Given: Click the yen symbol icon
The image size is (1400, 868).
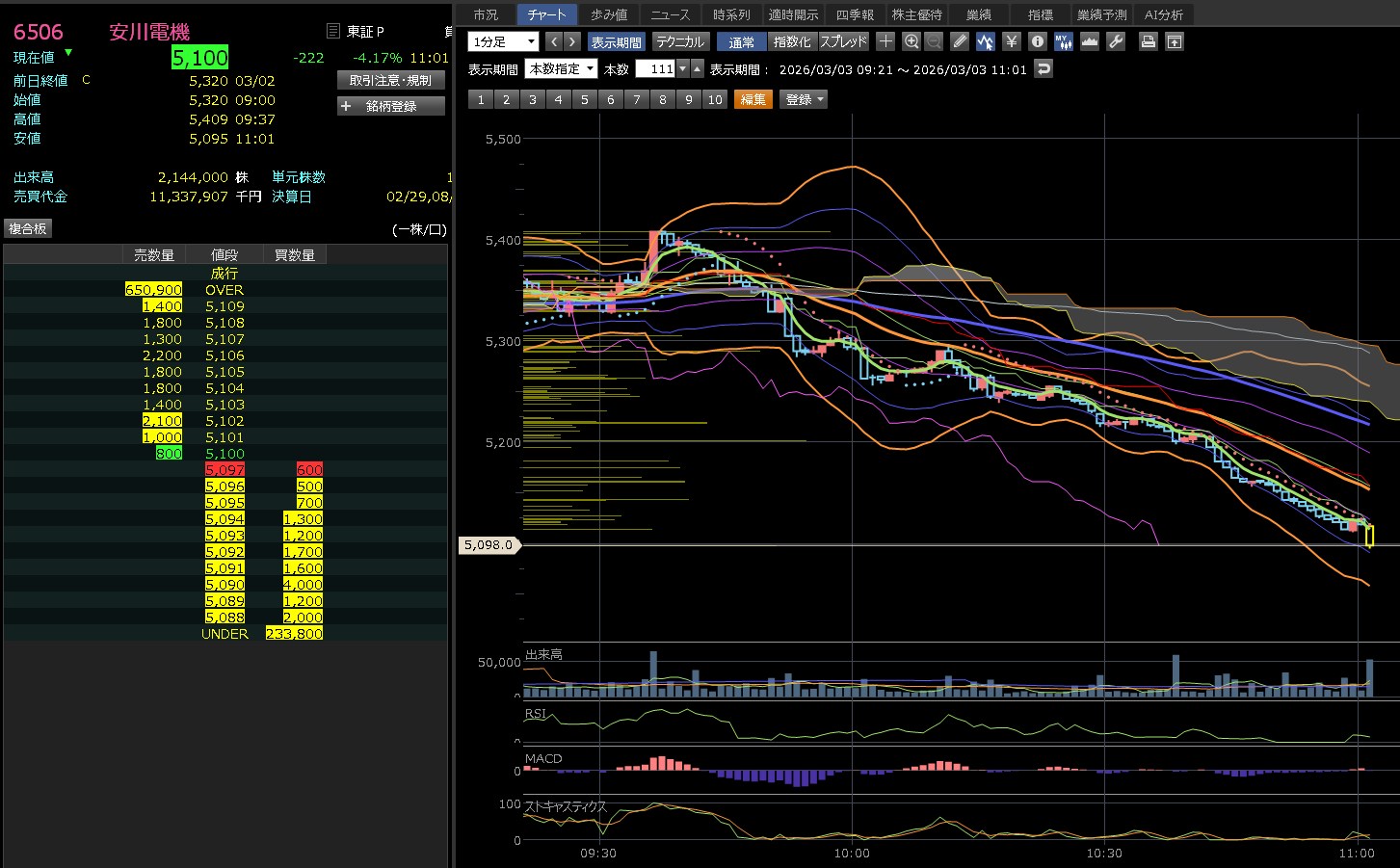Looking at the screenshot, I should pos(1011,41).
